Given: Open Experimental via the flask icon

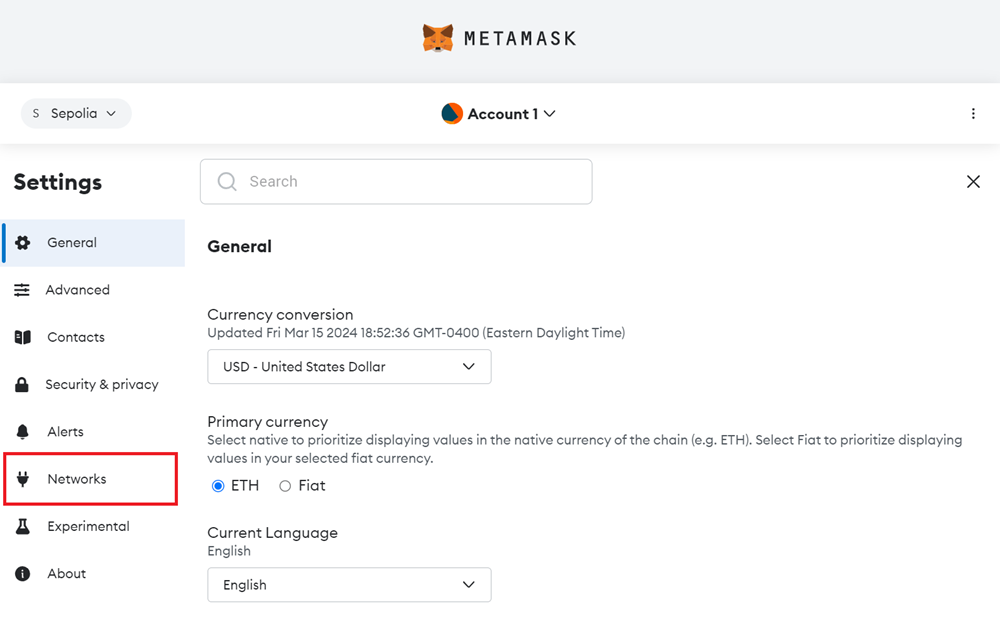Looking at the screenshot, I should [23, 526].
